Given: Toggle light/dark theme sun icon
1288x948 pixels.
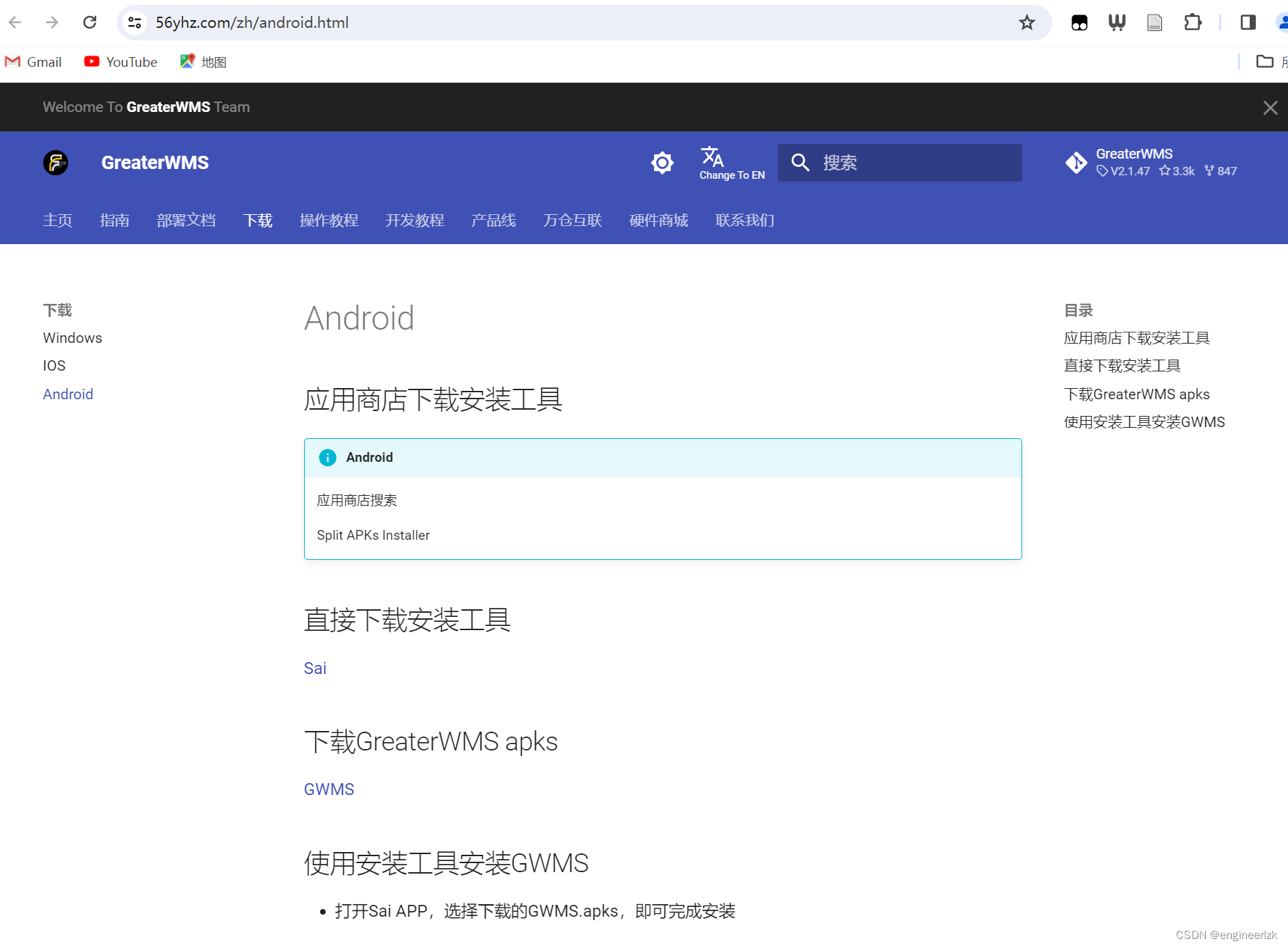Looking at the screenshot, I should [x=662, y=163].
